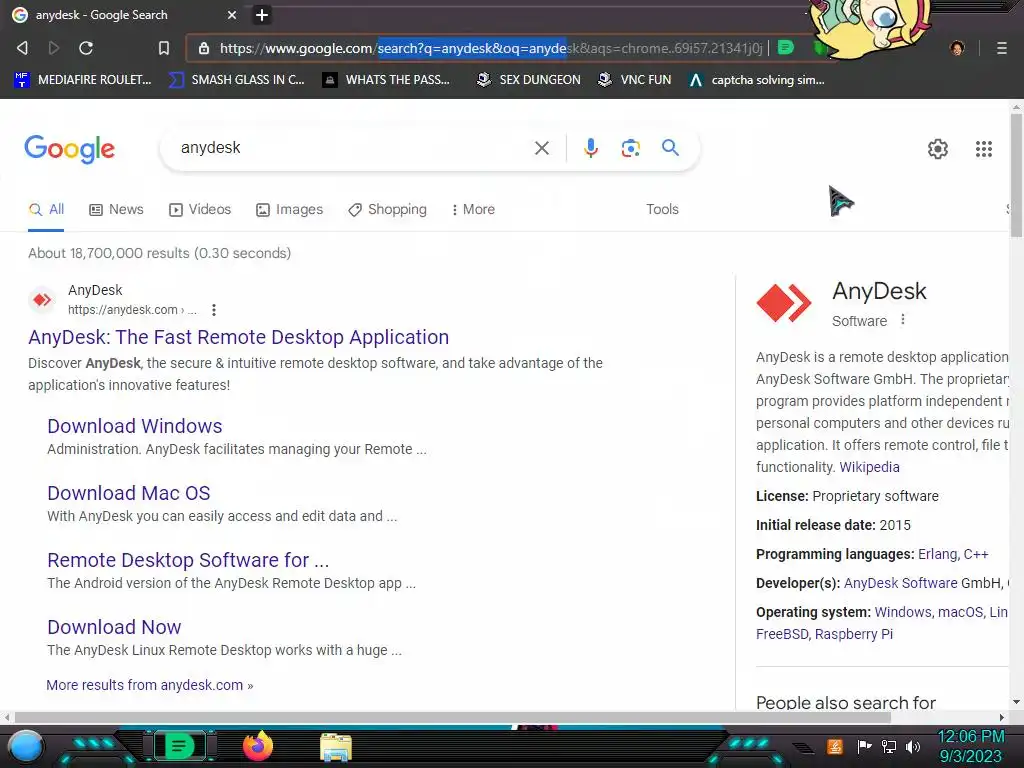Start voice search with microphone icon
Screen dimensions: 1024x768
590,148
